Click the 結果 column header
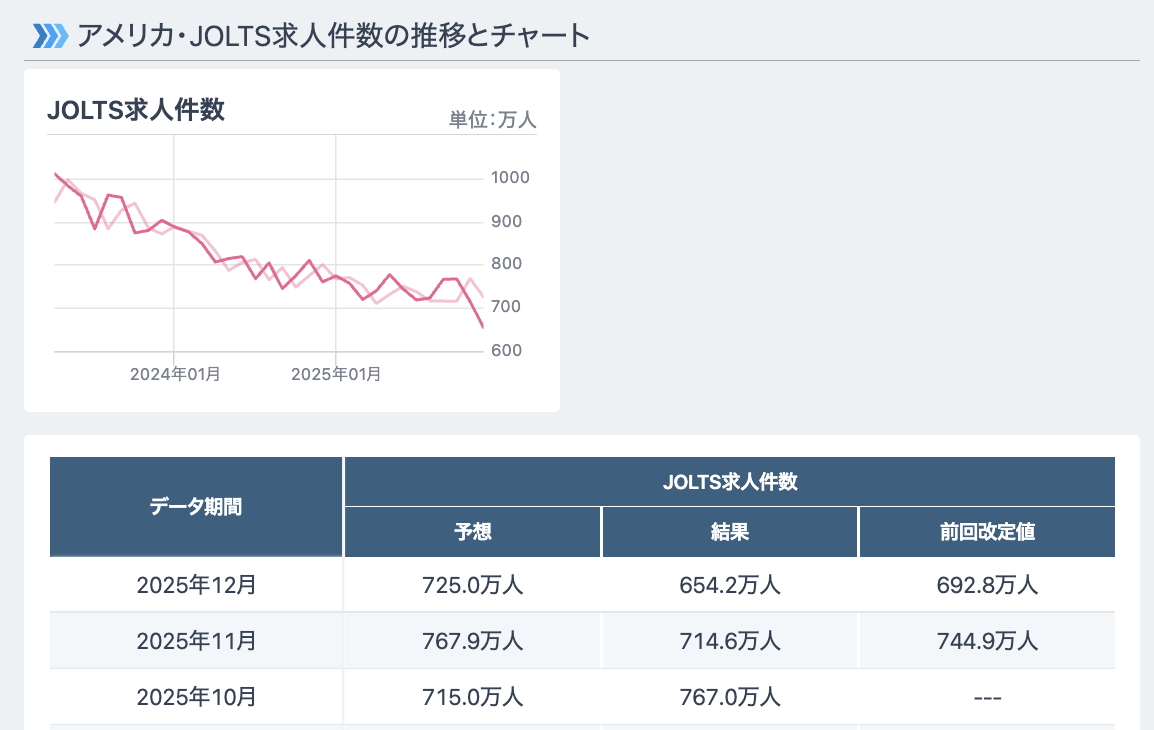Screen dimensions: 1154x730 pyautogui.click(x=730, y=532)
